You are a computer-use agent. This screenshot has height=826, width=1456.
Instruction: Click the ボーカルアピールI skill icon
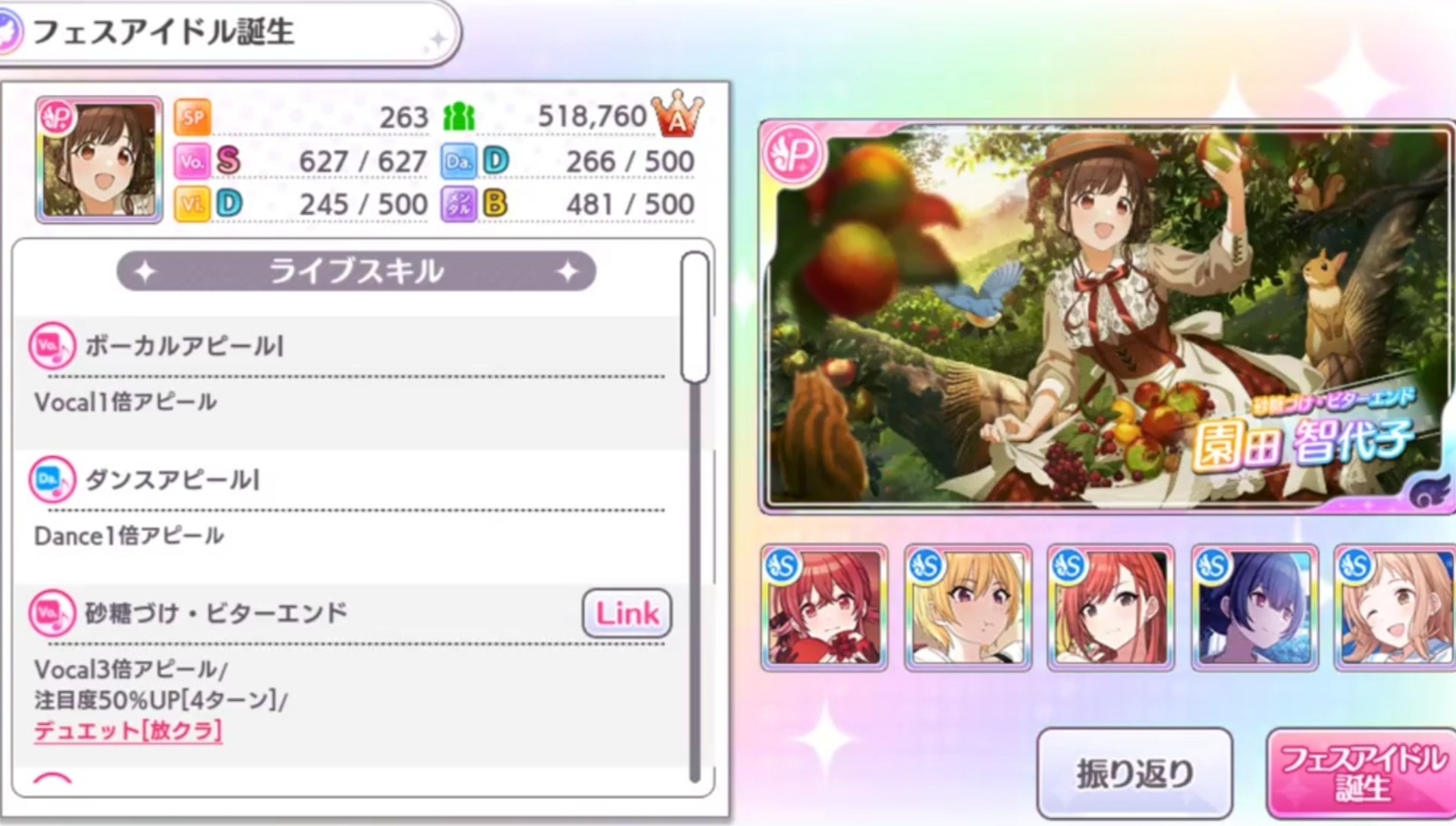click(x=52, y=346)
